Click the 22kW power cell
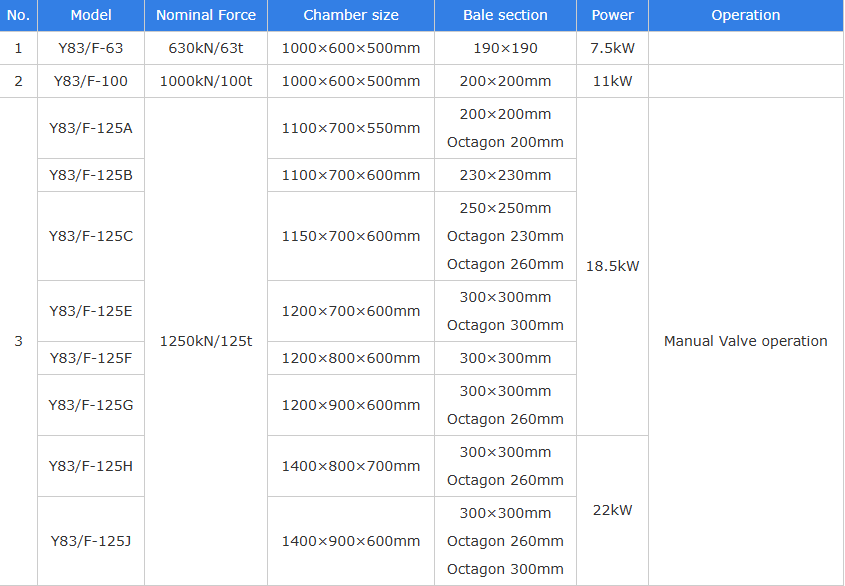845x586 pixels. tap(612, 510)
